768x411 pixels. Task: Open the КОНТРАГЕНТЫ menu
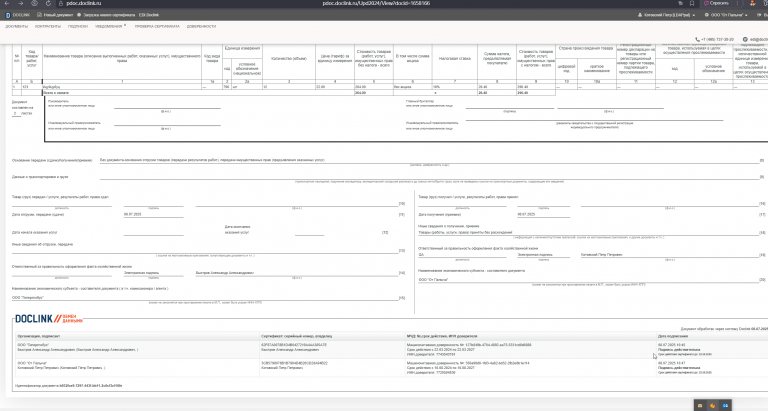pyautogui.click(x=48, y=26)
